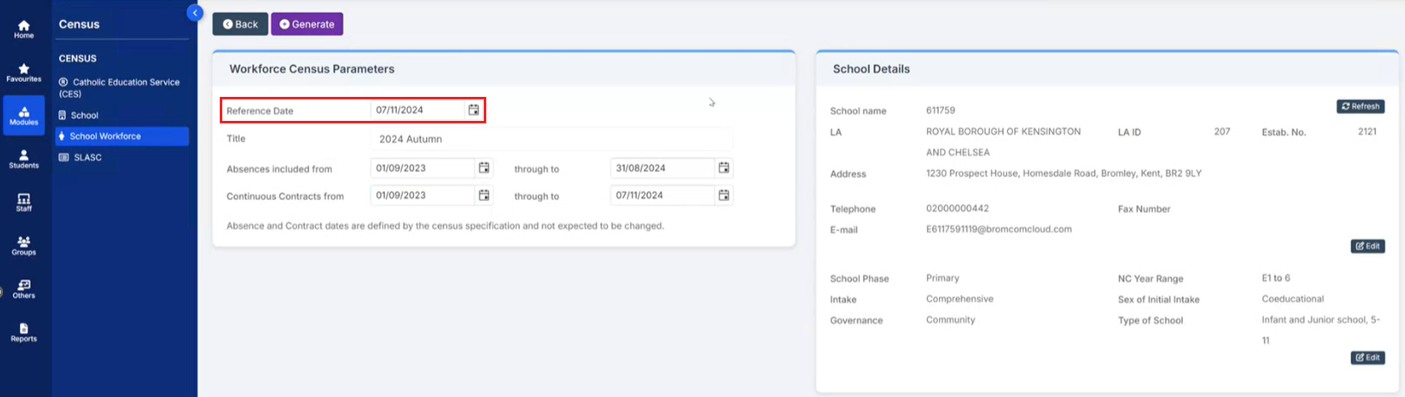This screenshot has height=397, width=1405.
Task: Select School Workforce menu item
Action: (x=122, y=136)
